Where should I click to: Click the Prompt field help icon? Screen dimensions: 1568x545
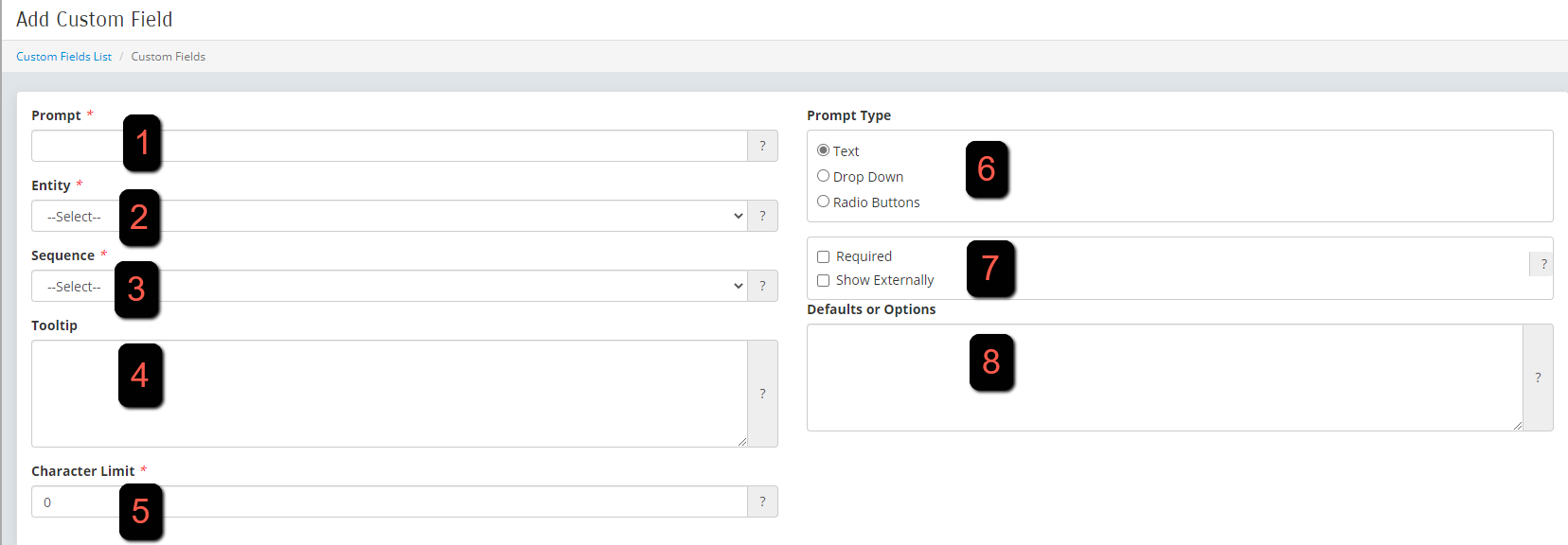tap(762, 146)
